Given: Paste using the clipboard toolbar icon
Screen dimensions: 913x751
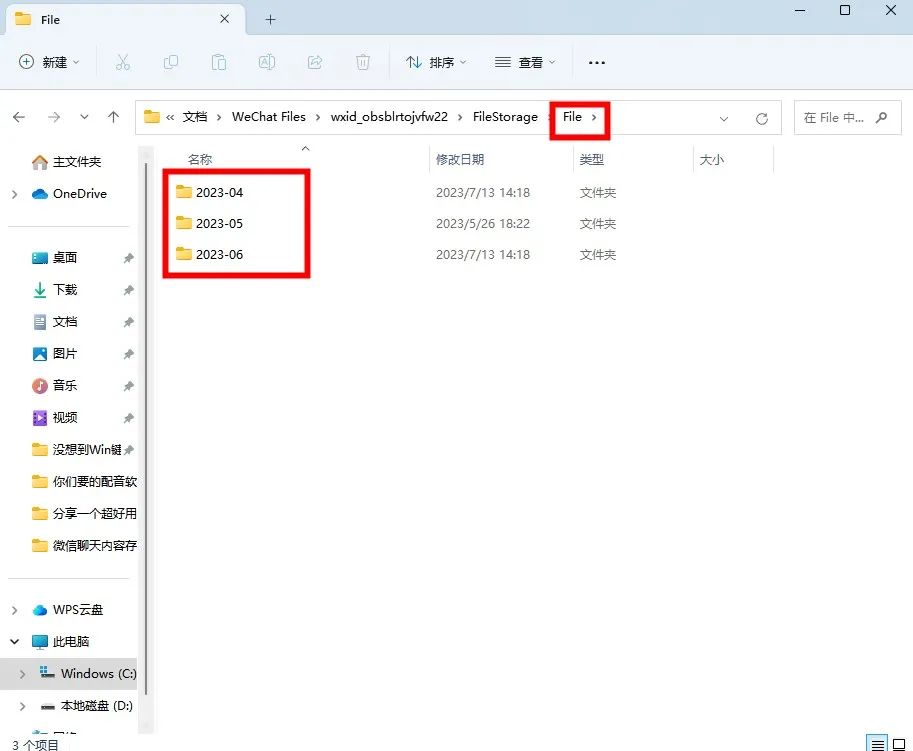Looking at the screenshot, I should point(219,62).
